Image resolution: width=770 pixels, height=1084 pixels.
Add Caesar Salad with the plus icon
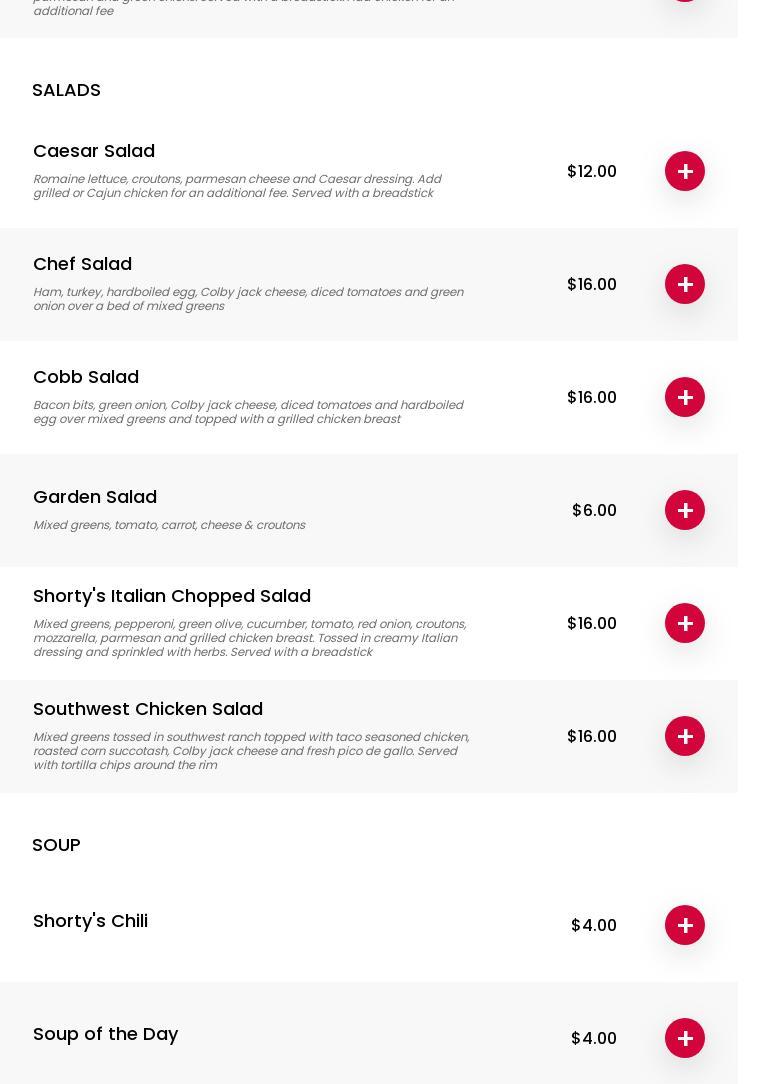(685, 171)
